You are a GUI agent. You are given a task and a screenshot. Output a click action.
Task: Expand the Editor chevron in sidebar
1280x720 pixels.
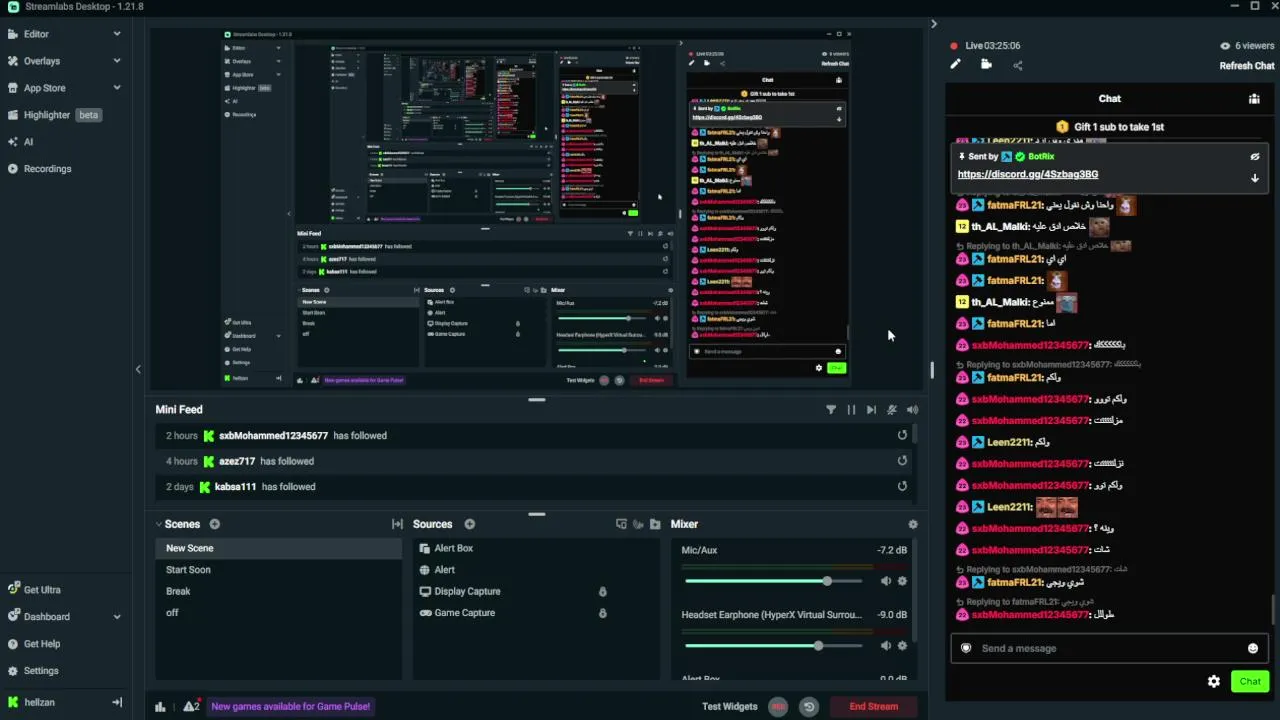[x=117, y=34]
